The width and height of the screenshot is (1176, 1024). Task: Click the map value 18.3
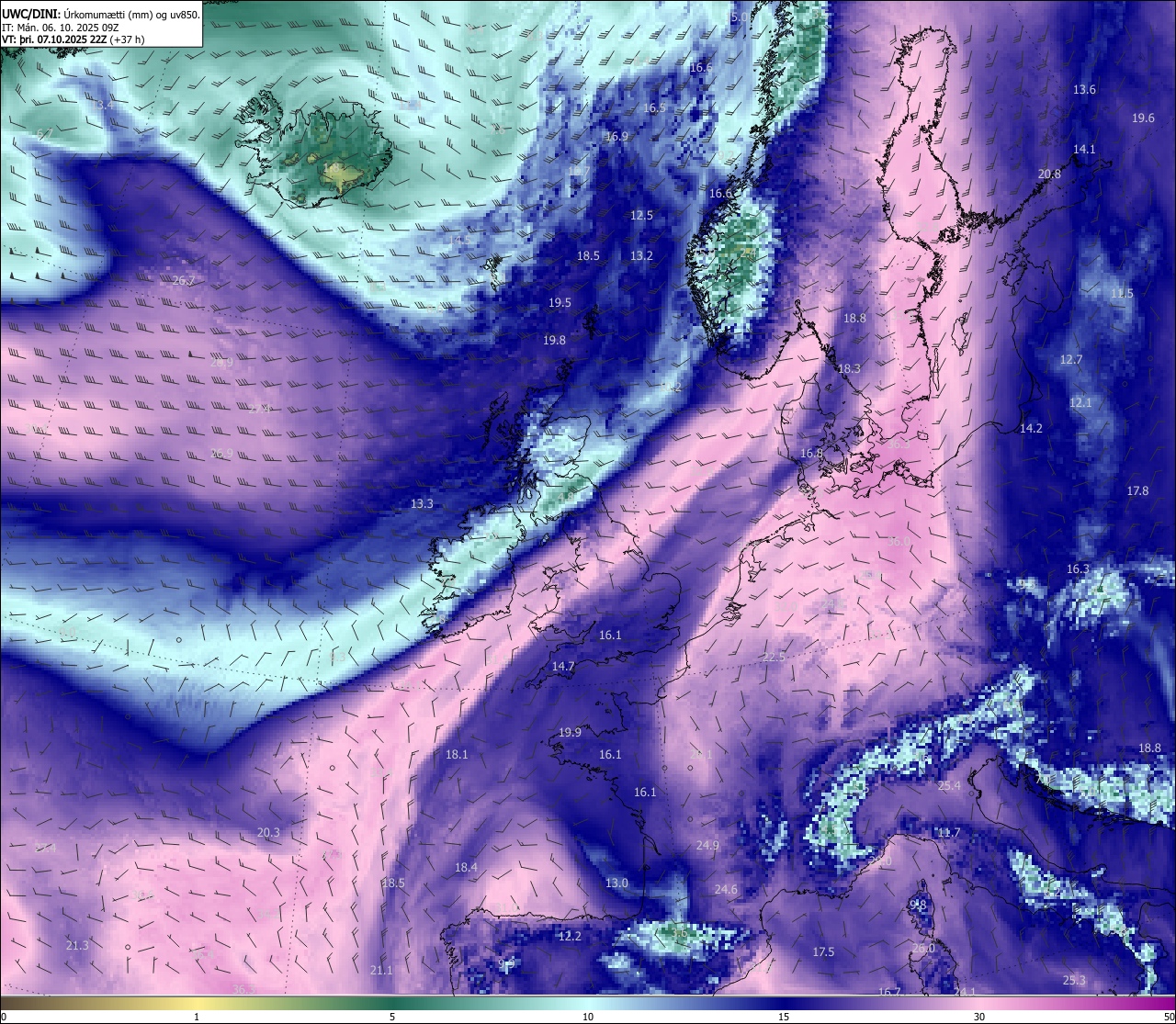tap(849, 369)
